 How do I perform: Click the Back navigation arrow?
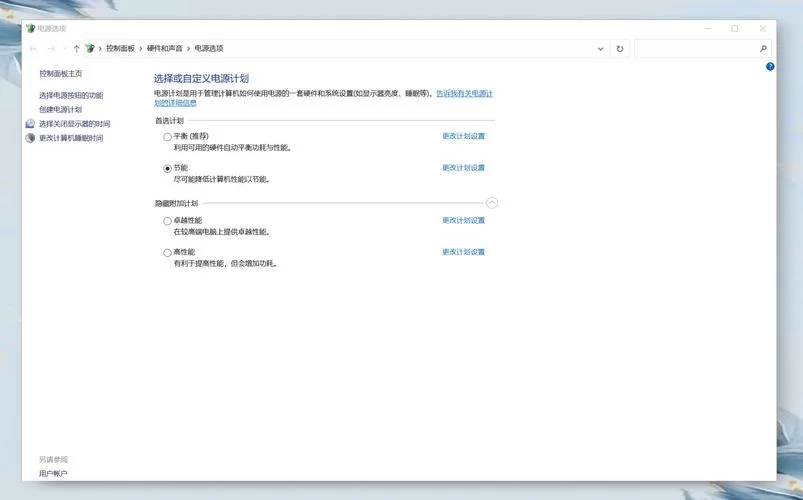[33, 48]
